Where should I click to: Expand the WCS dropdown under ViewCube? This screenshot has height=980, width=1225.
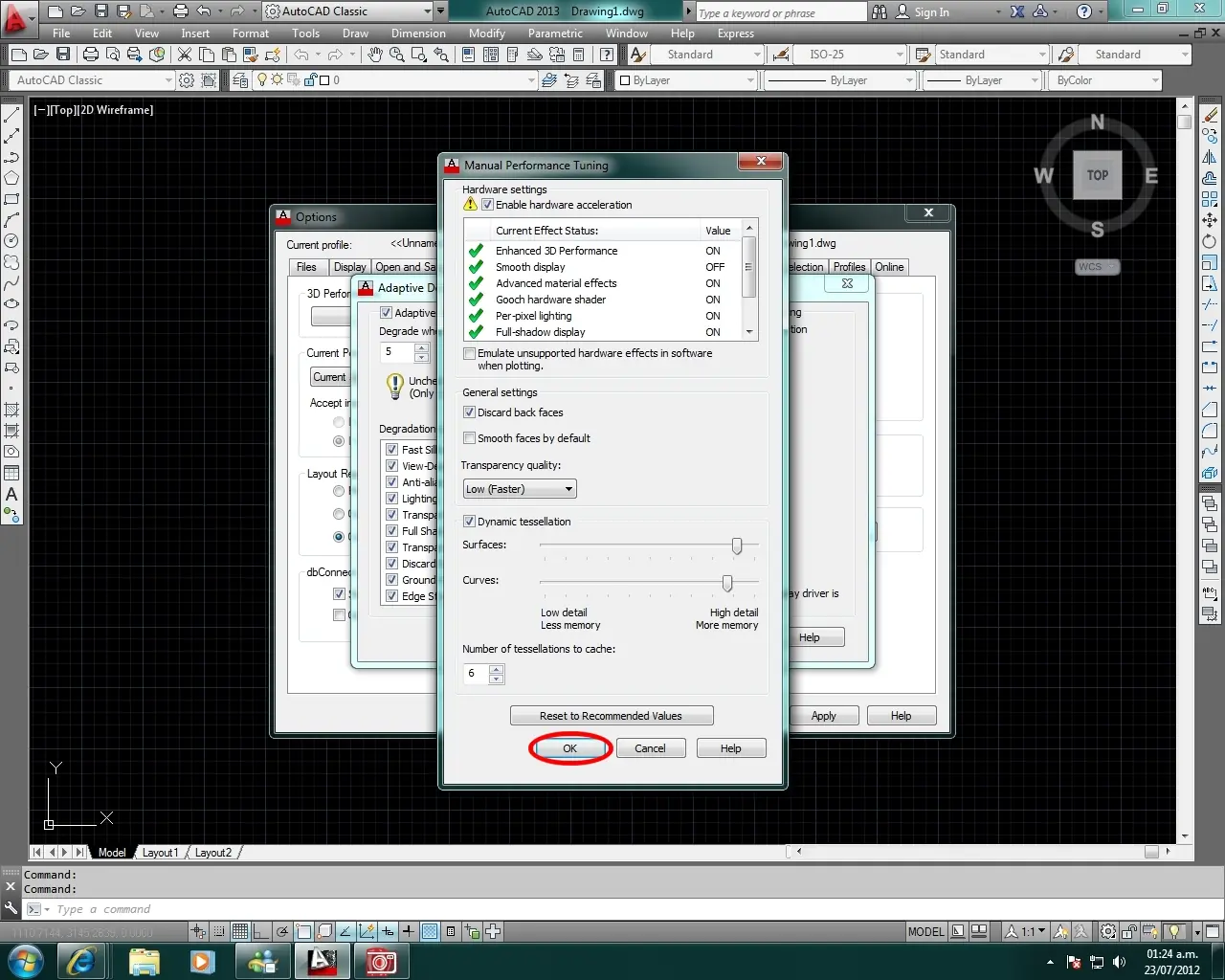point(1097,267)
